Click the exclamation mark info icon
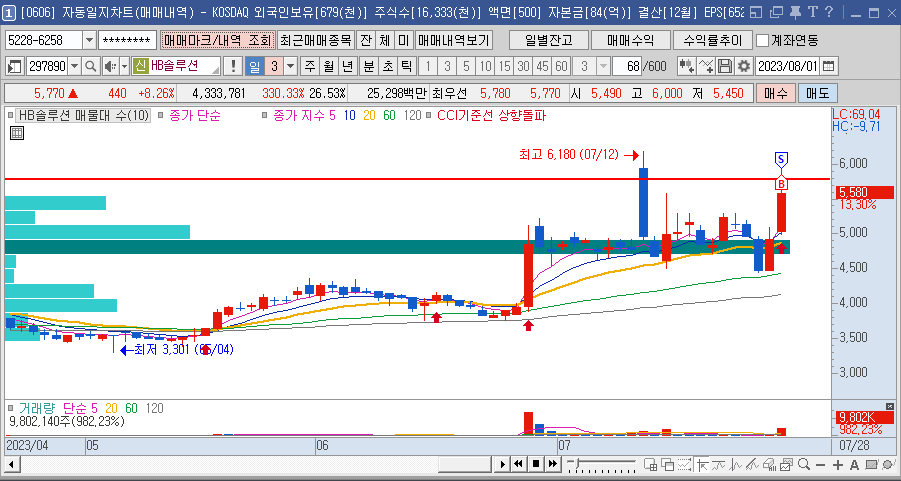 (233, 66)
